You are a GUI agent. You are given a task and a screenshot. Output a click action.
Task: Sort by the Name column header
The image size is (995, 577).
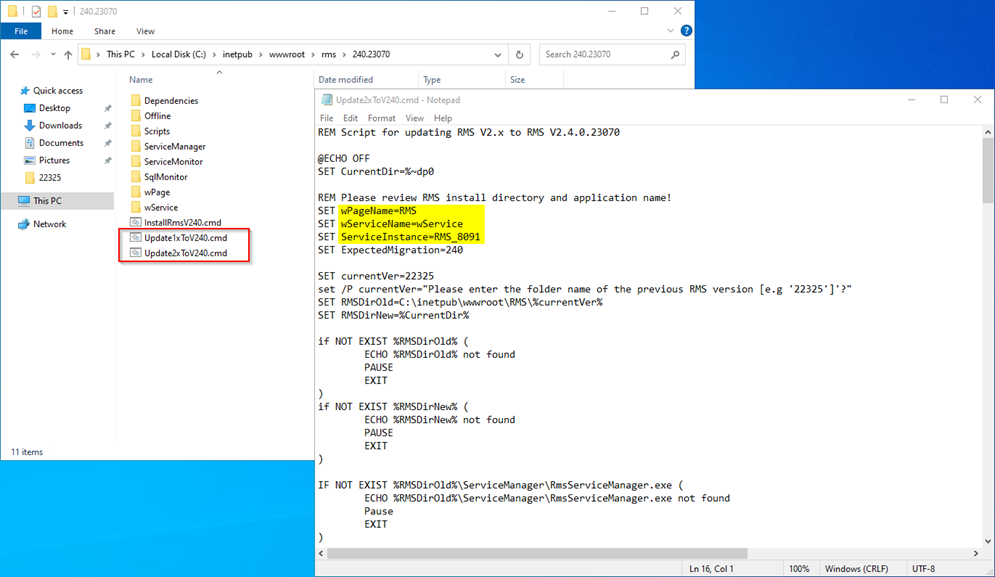click(x=141, y=80)
